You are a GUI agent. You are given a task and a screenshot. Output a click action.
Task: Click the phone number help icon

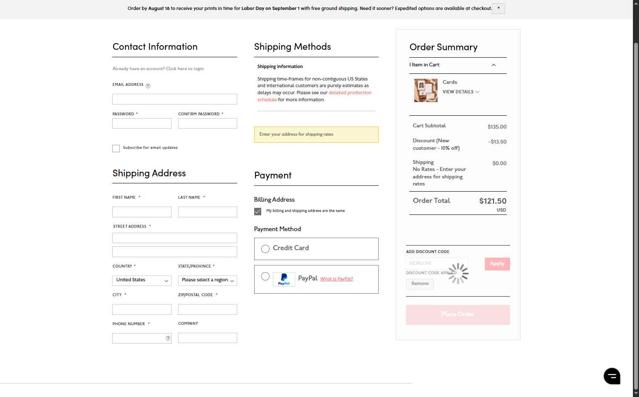[167, 338]
